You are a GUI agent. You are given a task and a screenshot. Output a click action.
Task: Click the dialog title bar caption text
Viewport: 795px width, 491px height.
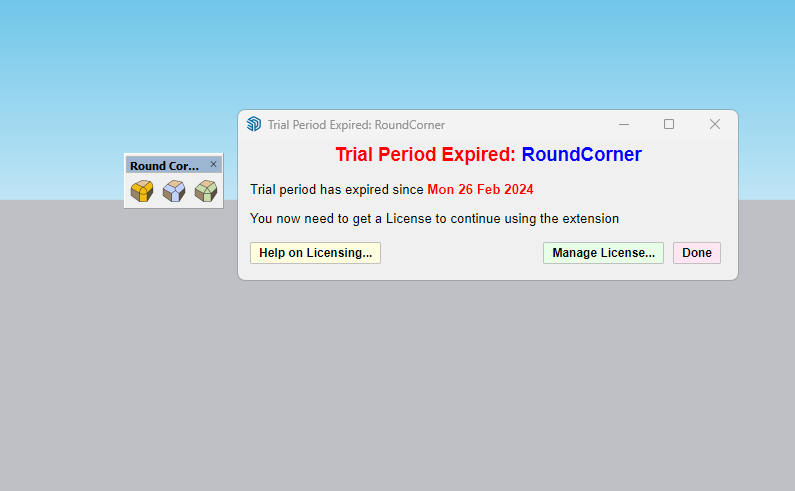356,125
